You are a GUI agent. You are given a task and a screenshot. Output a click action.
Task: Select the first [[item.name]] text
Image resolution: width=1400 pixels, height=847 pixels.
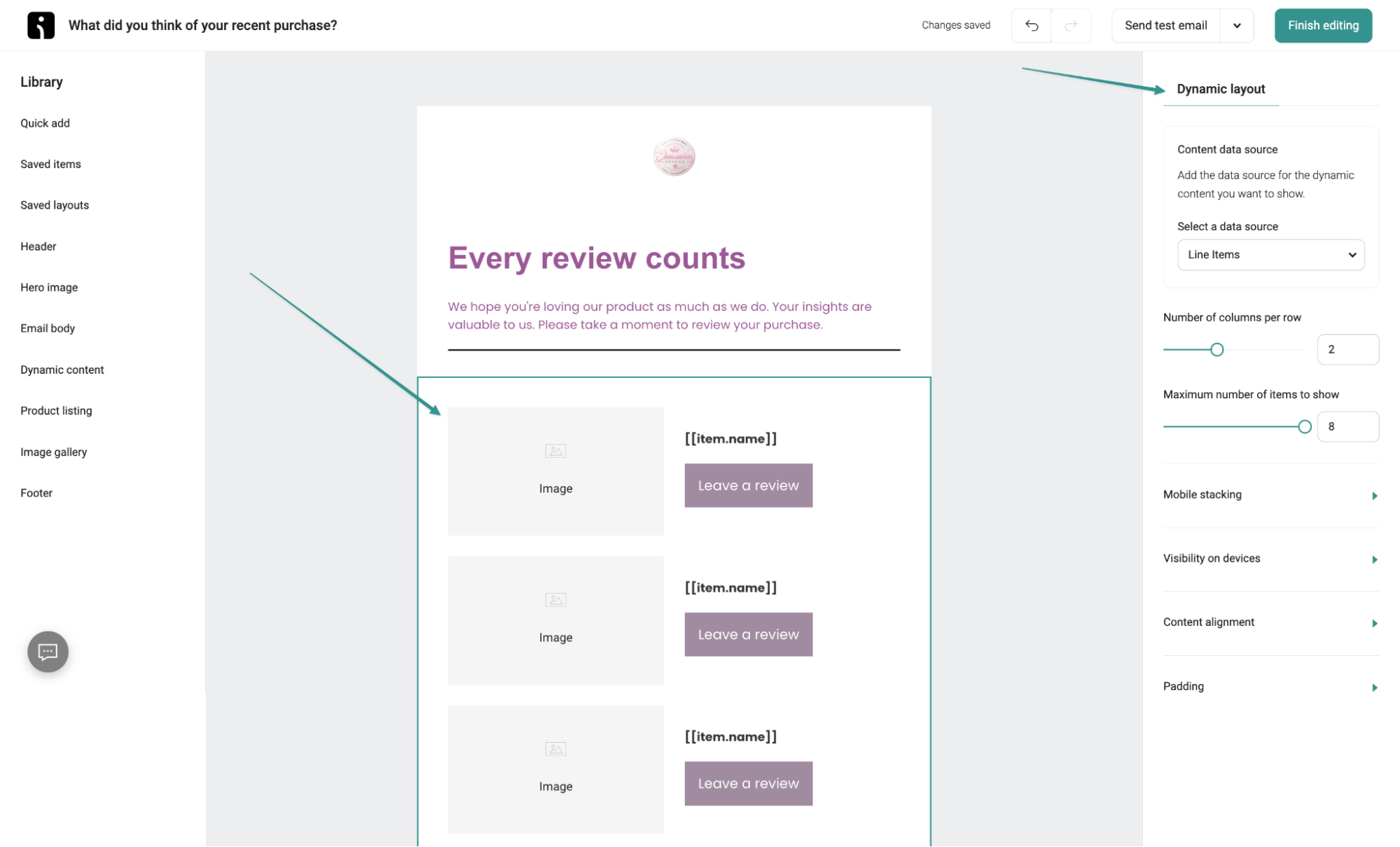point(730,439)
